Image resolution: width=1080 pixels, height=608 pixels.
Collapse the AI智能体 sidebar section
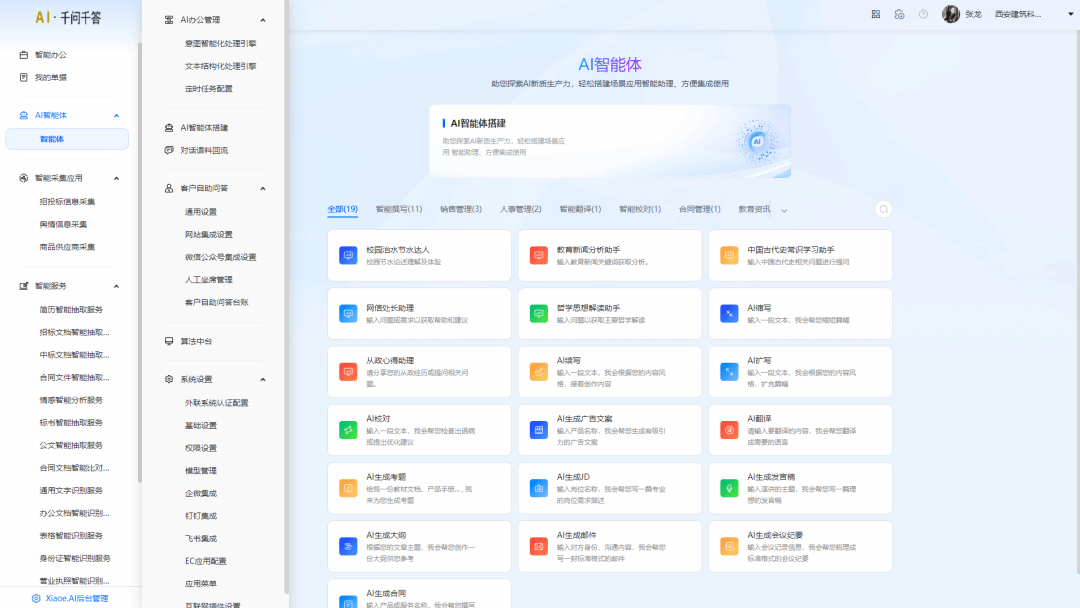116,116
